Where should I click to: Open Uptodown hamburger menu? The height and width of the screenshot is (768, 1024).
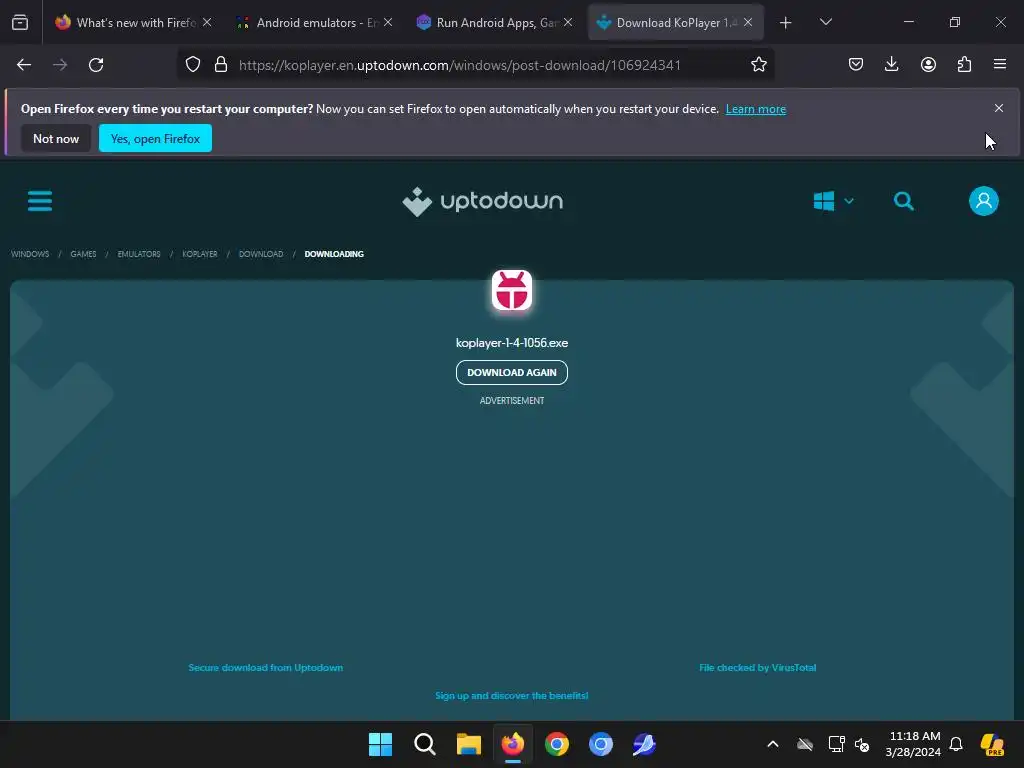click(x=40, y=200)
